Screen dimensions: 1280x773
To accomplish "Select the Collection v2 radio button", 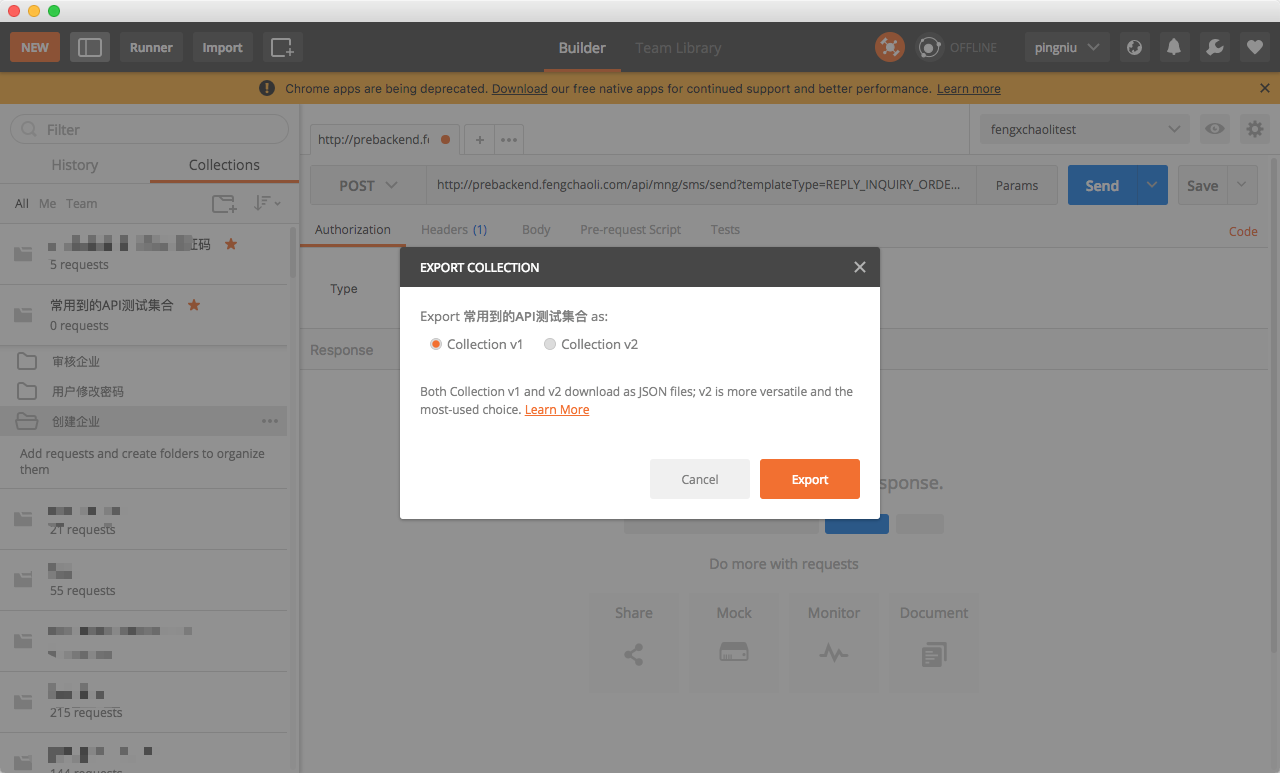I will [550, 344].
